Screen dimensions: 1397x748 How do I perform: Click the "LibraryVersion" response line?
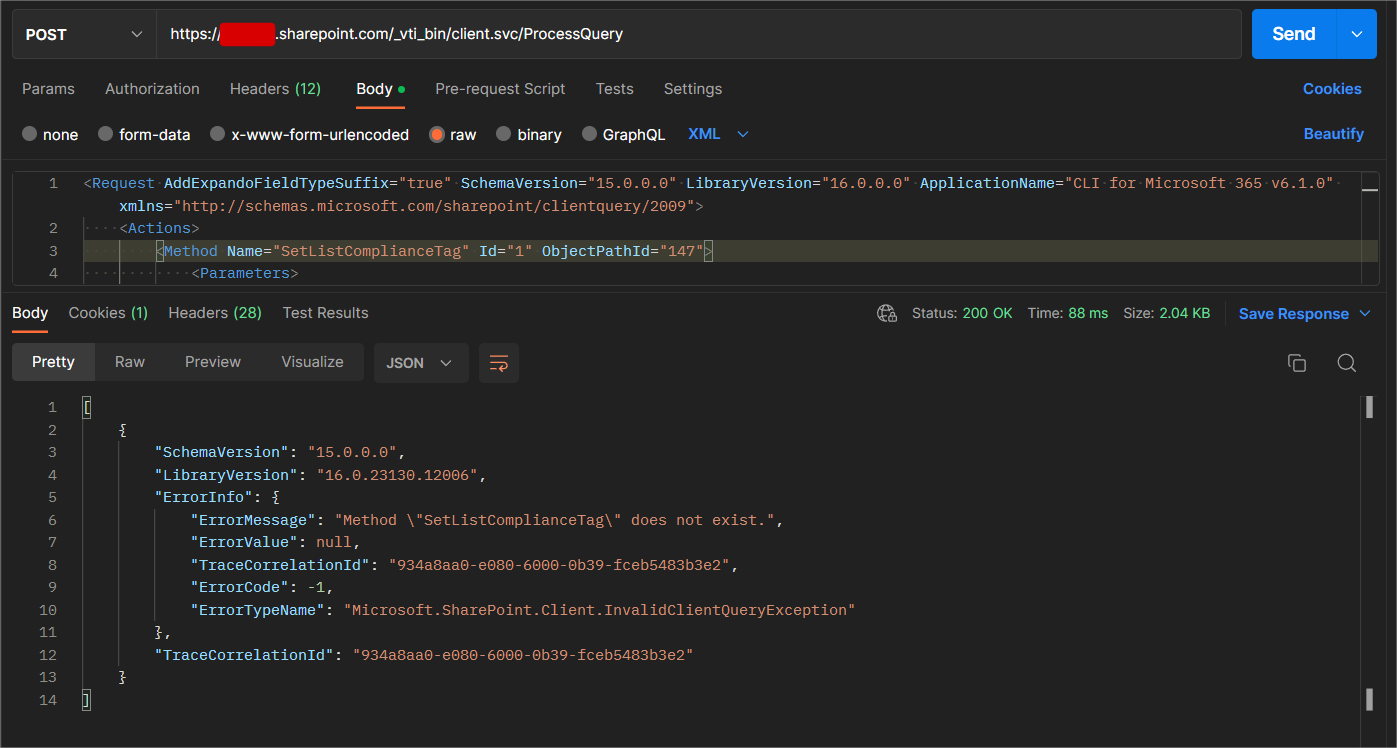tap(319, 475)
